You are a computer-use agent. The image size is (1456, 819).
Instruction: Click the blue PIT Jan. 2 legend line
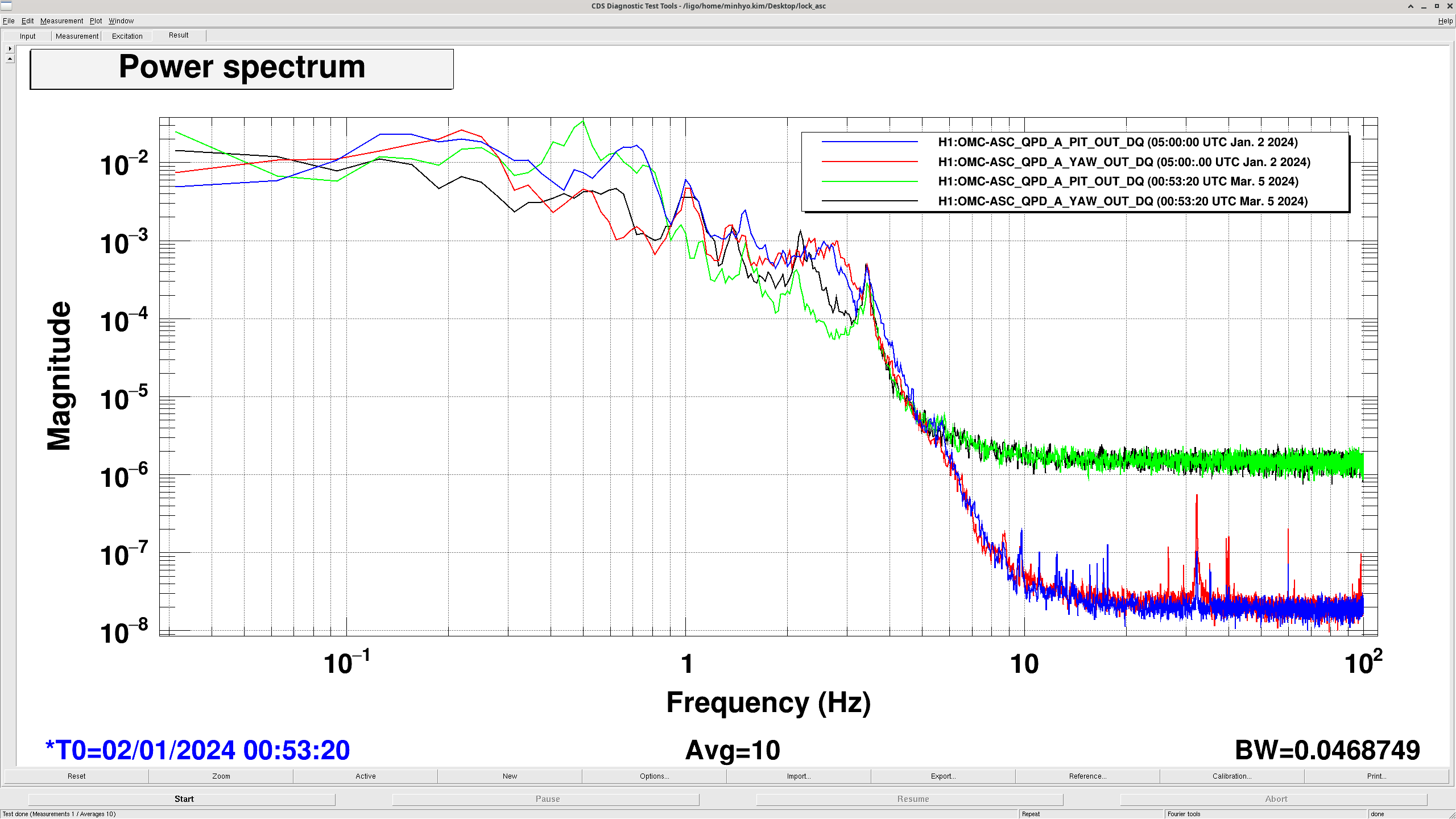pos(870,142)
